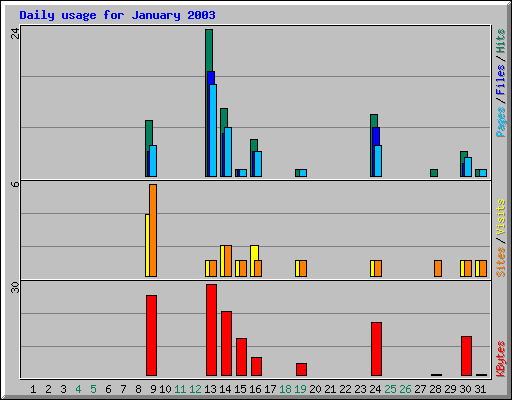
Task: Click day label 19 on the axis
Action: click(300, 389)
